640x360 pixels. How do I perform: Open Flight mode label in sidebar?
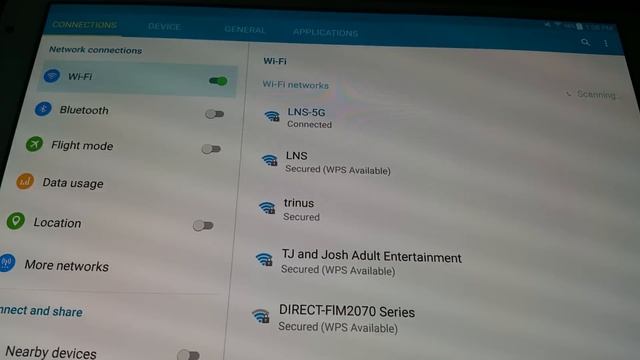click(x=82, y=145)
